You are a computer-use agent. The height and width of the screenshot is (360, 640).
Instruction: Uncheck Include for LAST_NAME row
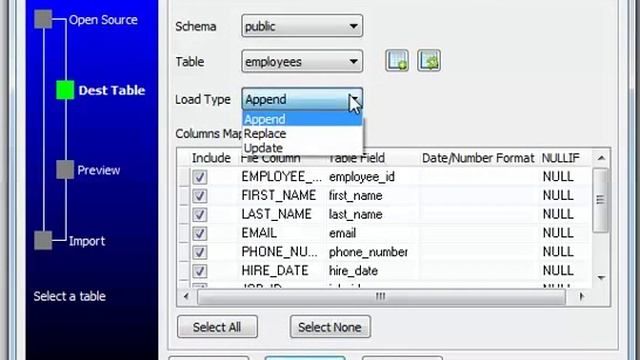coord(200,214)
